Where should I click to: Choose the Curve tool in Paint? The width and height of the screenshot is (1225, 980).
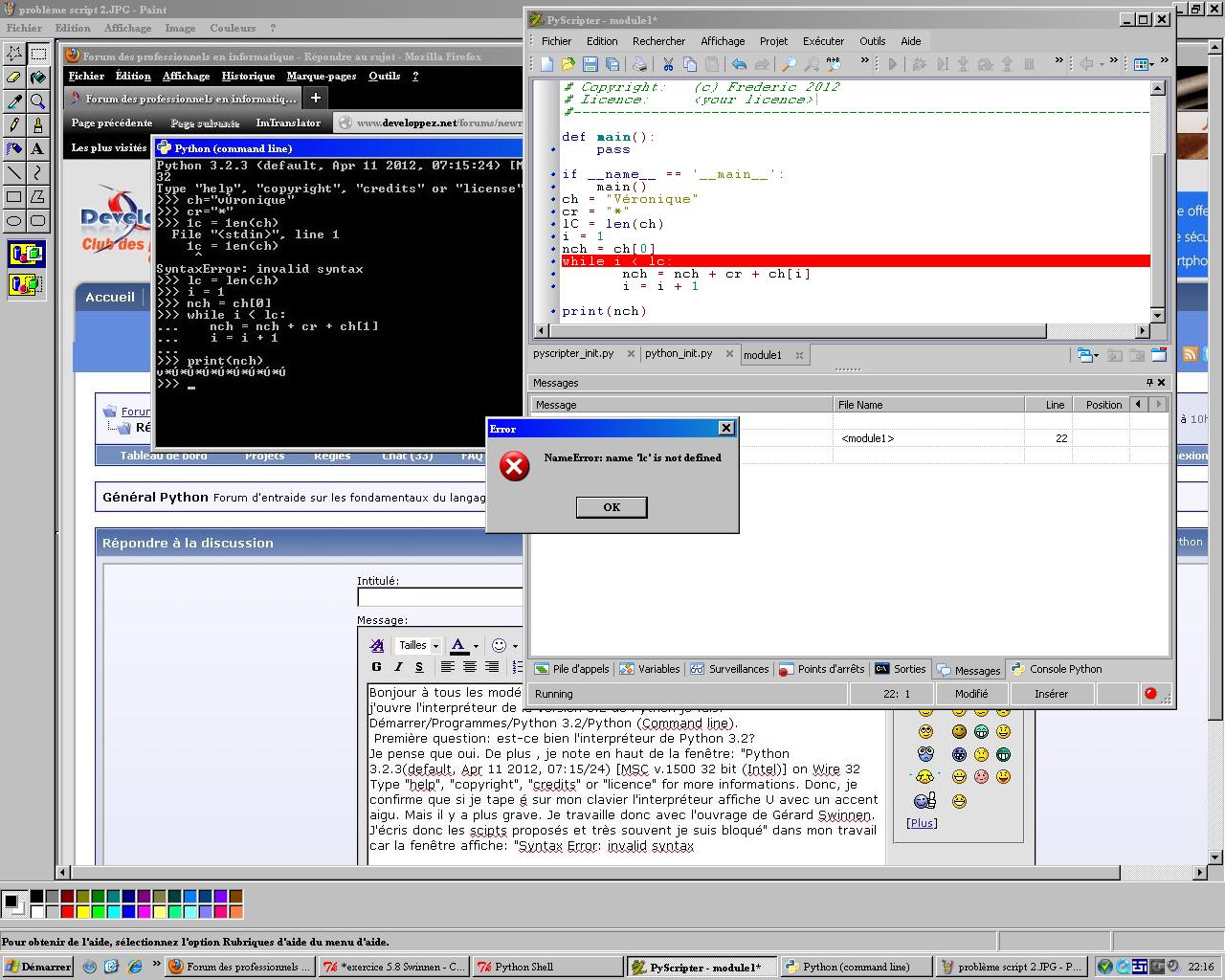coord(37,173)
